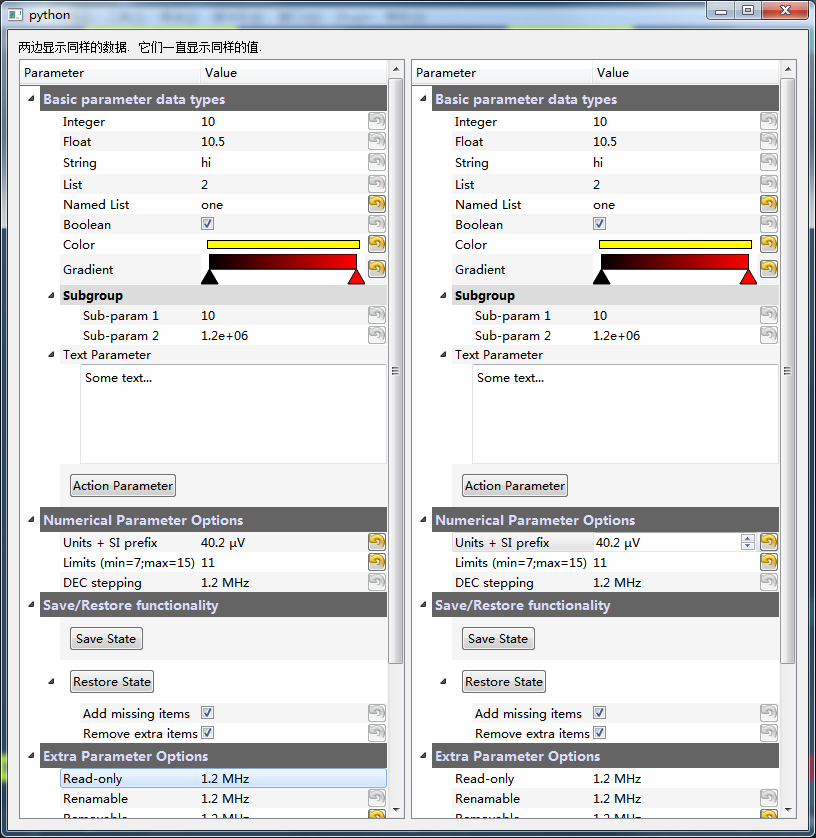Reset Remove extra items in right panel
This screenshot has height=838, width=816.
point(769,733)
